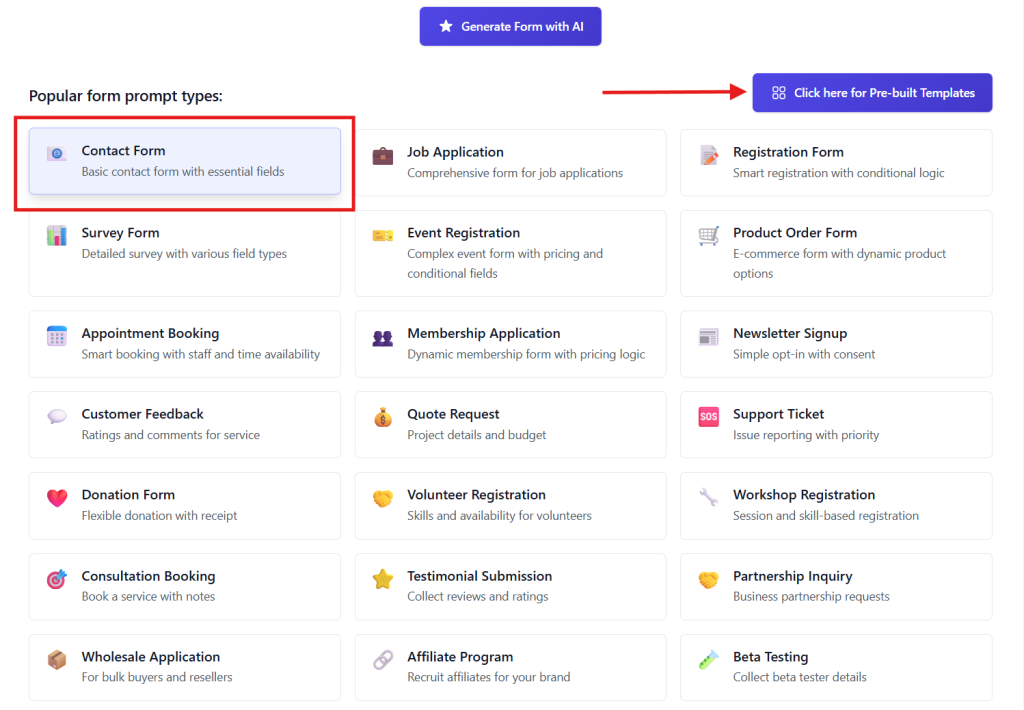This screenshot has height=710, width=1024.
Task: Click the Partnership Inquiry handshake icon
Action: (709, 579)
